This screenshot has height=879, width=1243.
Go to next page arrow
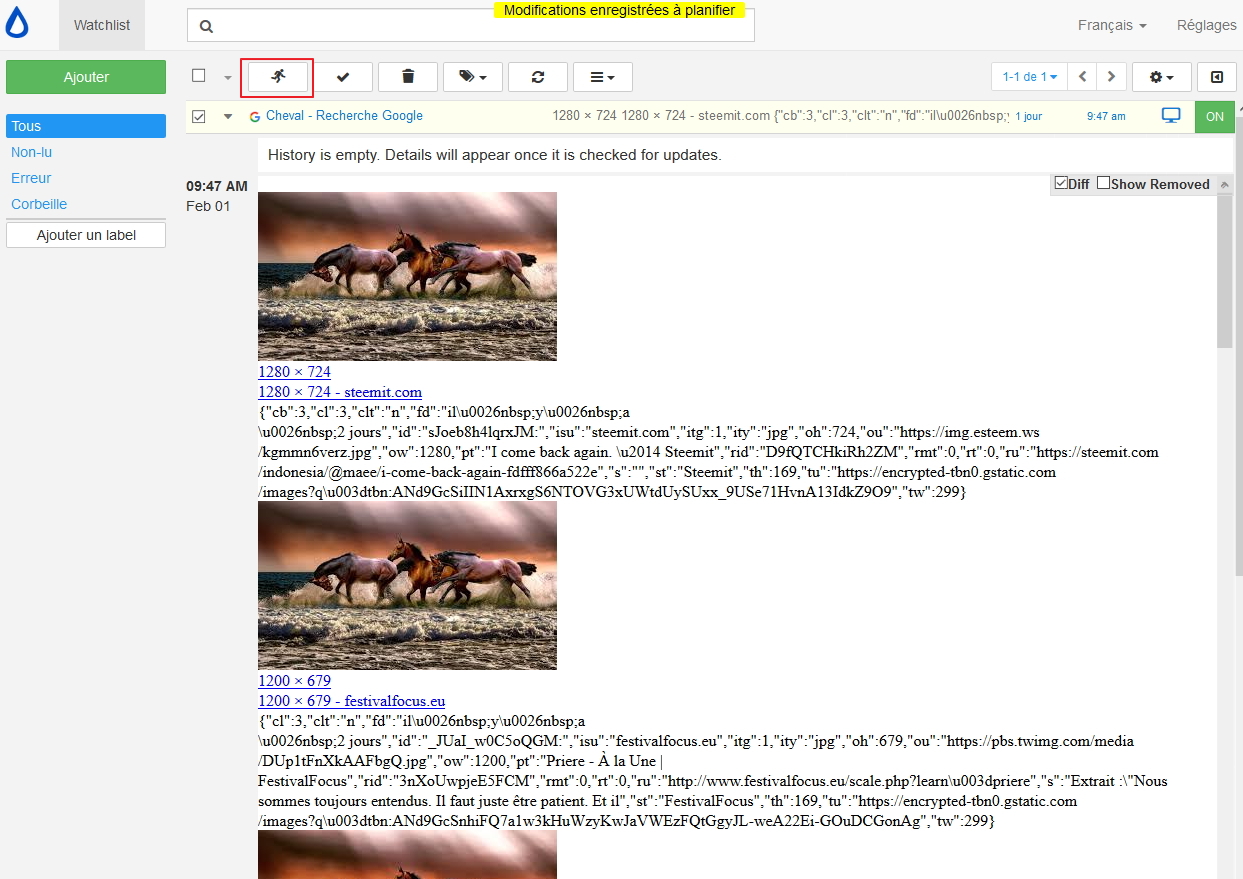(x=1112, y=77)
